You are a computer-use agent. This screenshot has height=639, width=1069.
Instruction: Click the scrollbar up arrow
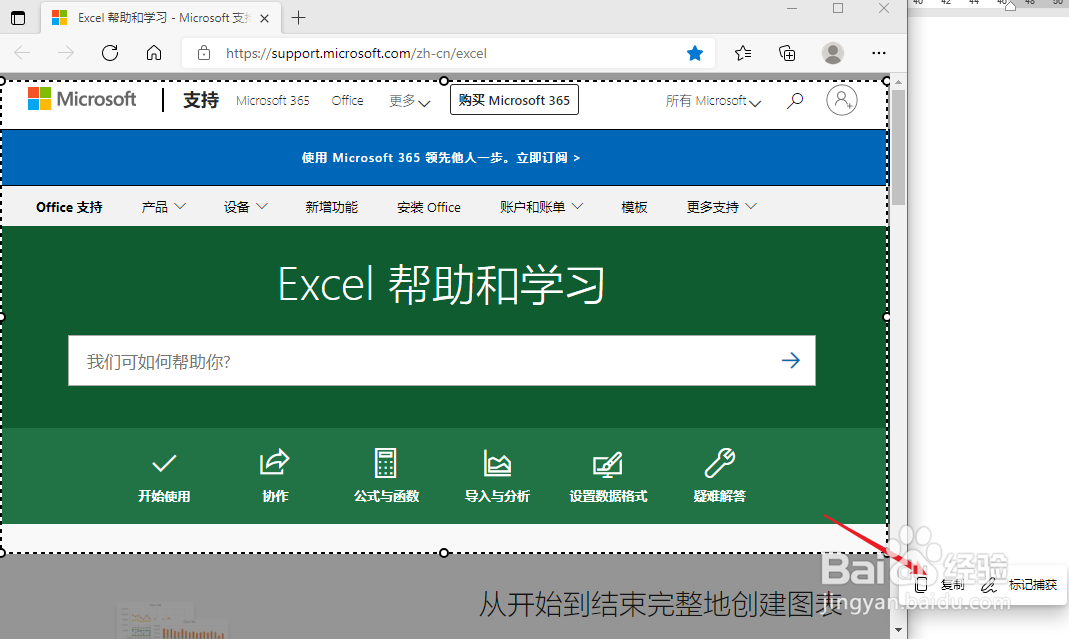pos(898,82)
